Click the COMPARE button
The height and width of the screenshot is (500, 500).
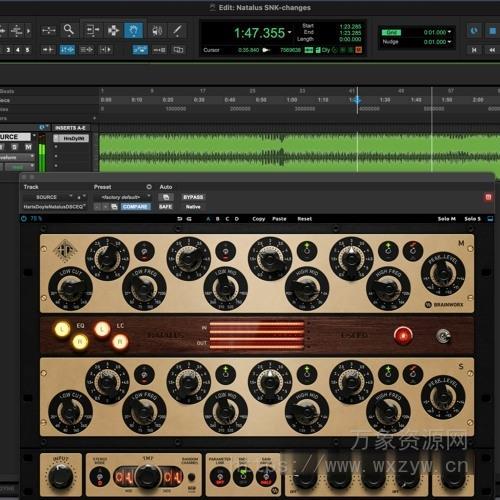135,207
